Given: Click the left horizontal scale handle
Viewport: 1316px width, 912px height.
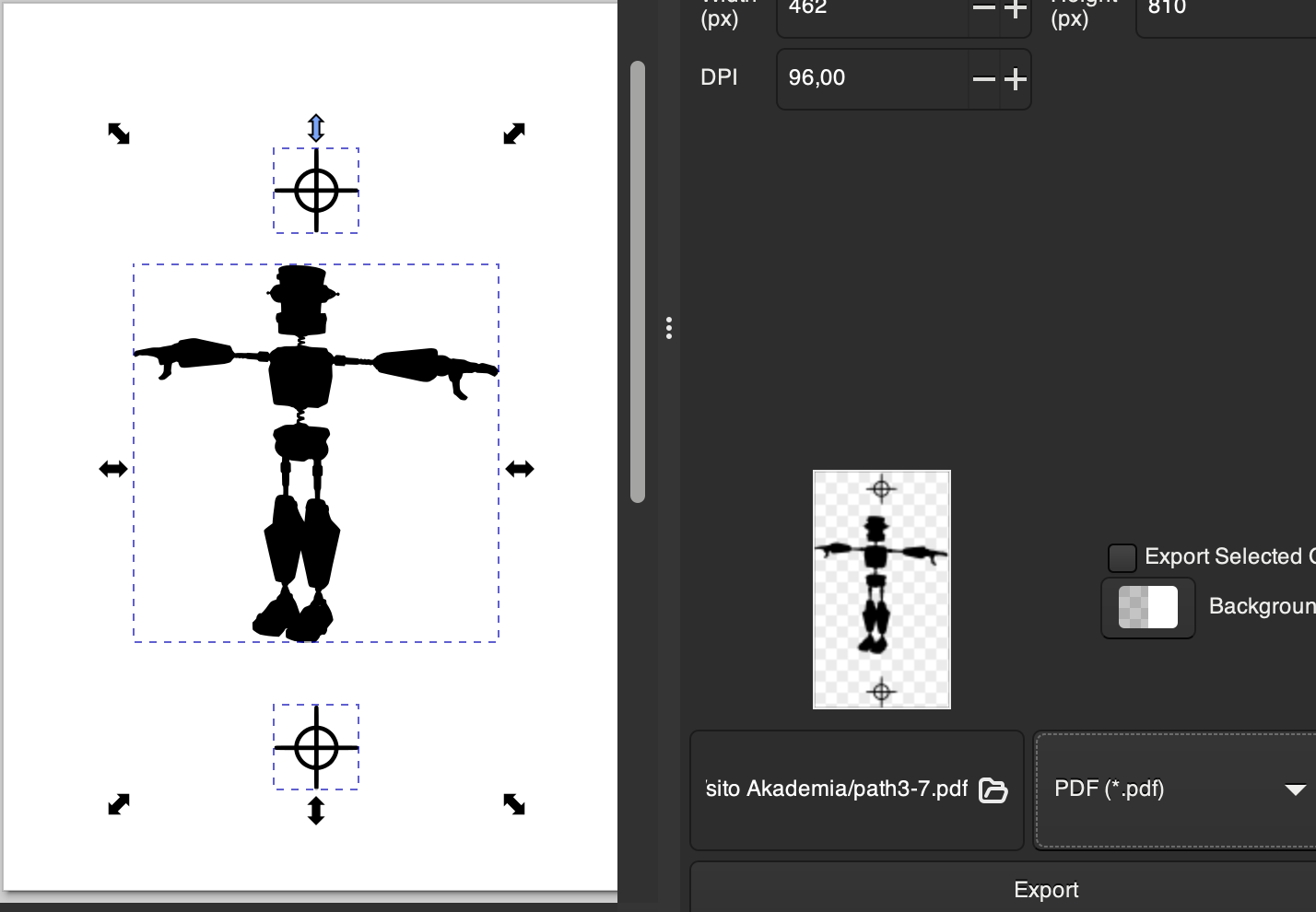Looking at the screenshot, I should tap(113, 469).
